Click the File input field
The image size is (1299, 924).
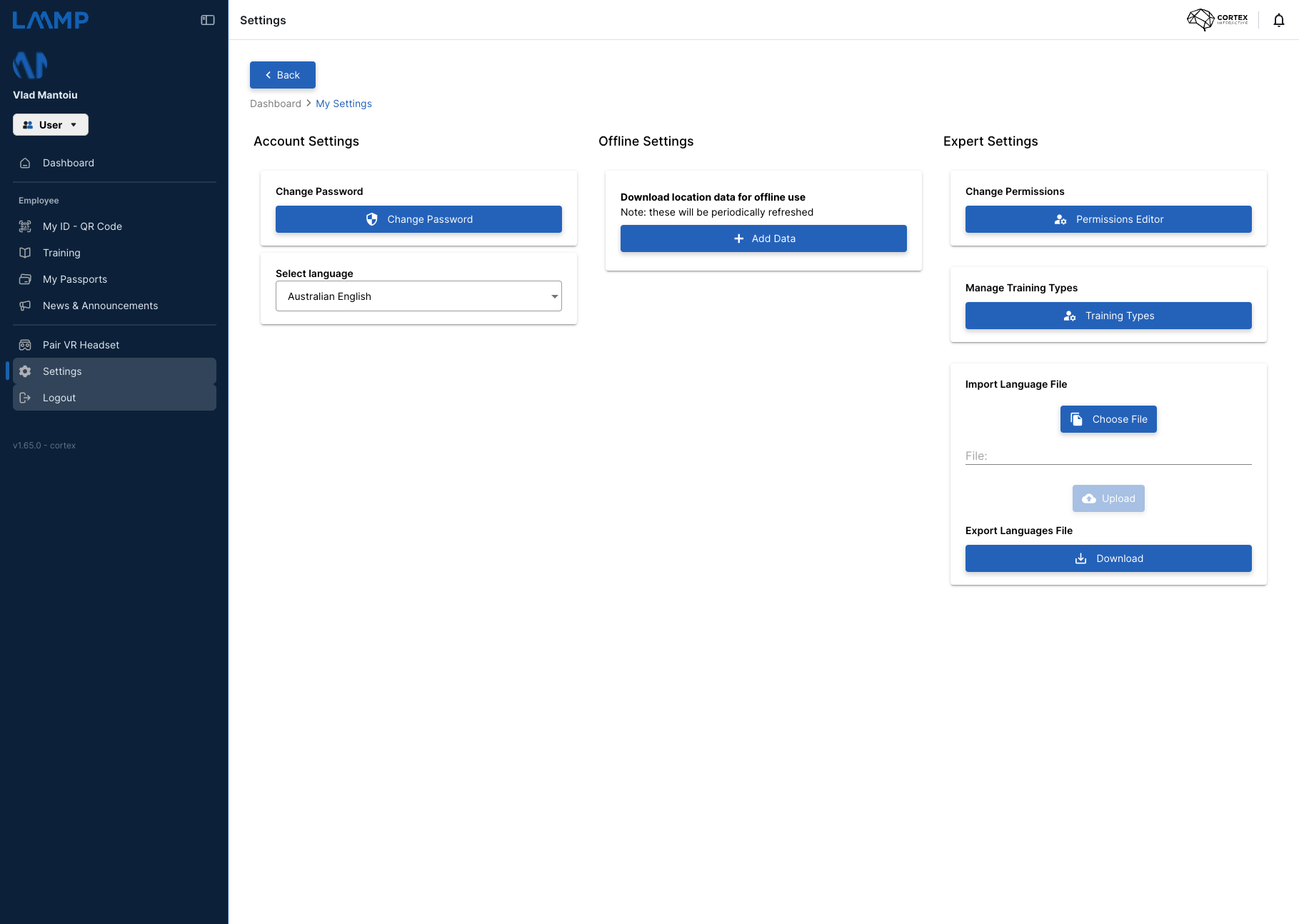coord(1108,456)
